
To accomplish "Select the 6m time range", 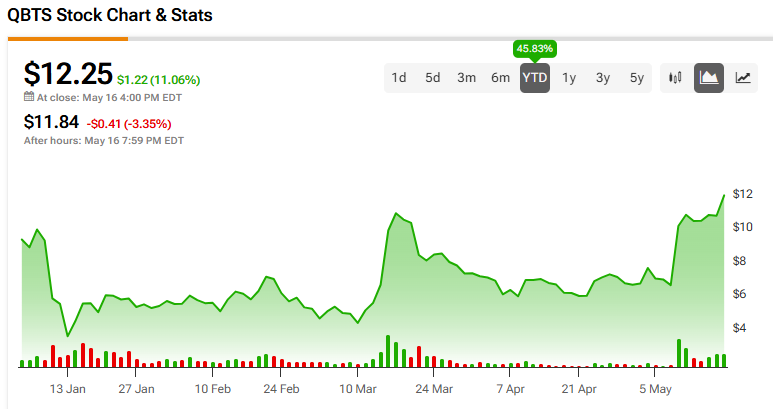I will pos(500,78).
